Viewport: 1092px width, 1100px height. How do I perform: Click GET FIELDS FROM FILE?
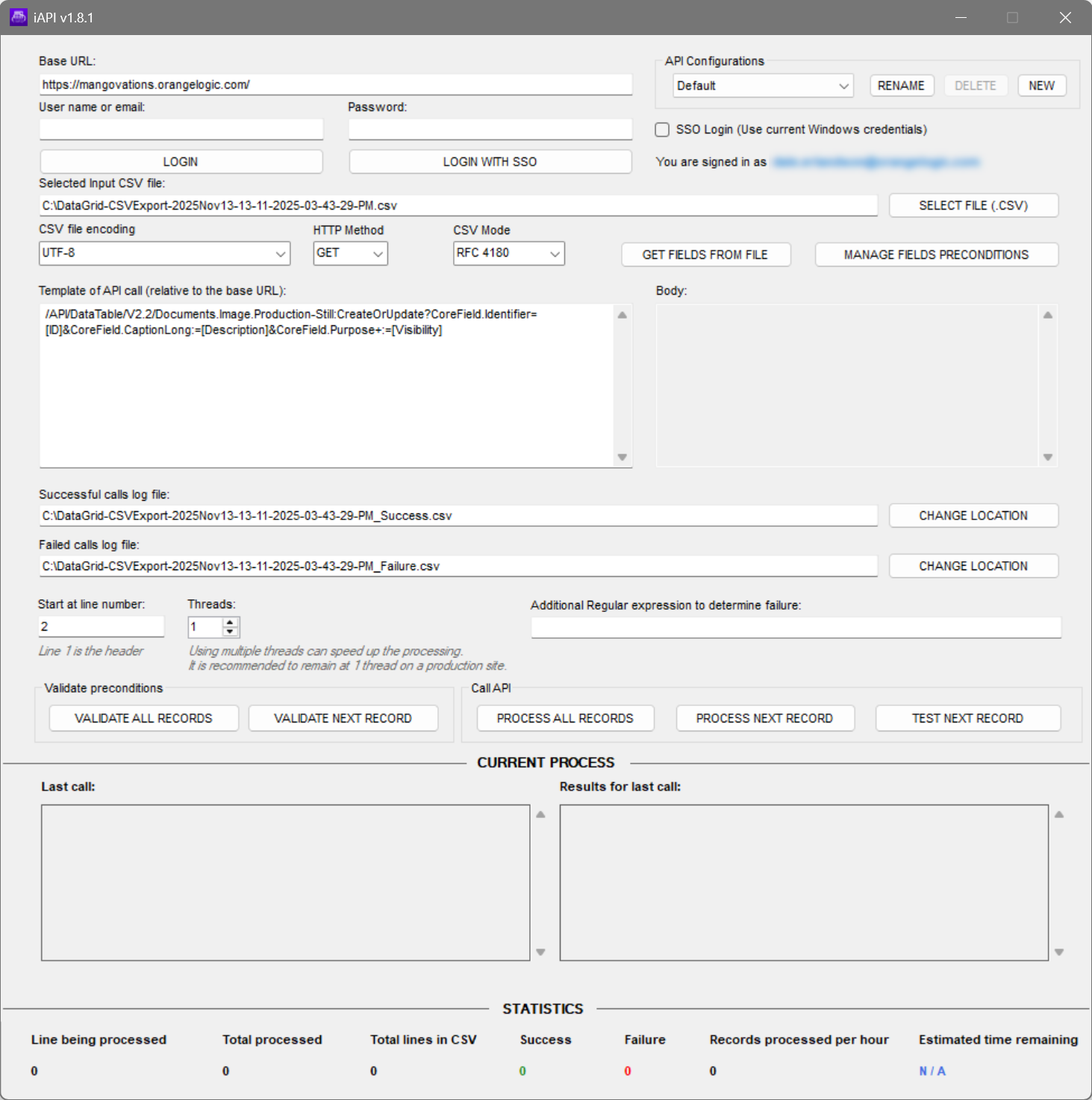point(705,254)
